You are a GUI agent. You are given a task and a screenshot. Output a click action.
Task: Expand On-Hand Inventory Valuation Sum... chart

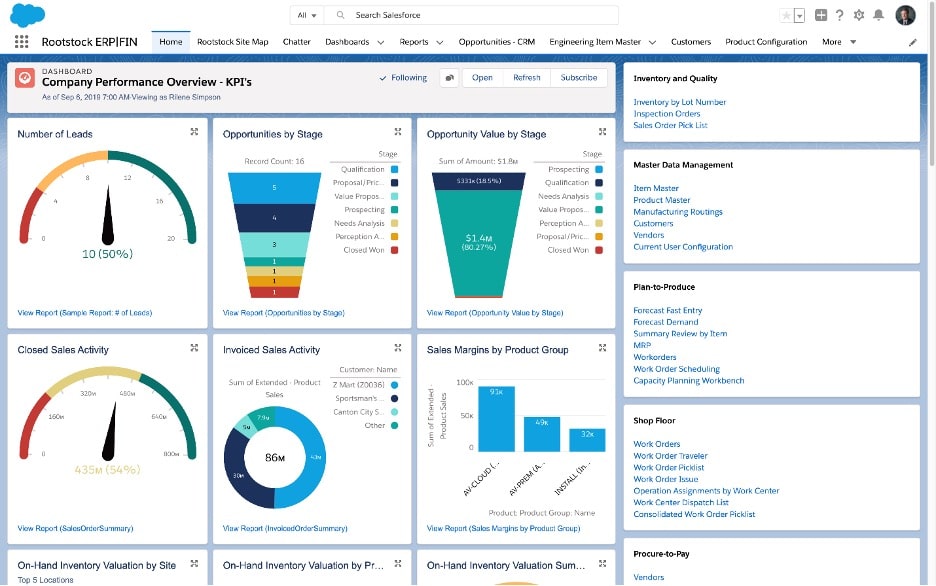click(x=602, y=563)
